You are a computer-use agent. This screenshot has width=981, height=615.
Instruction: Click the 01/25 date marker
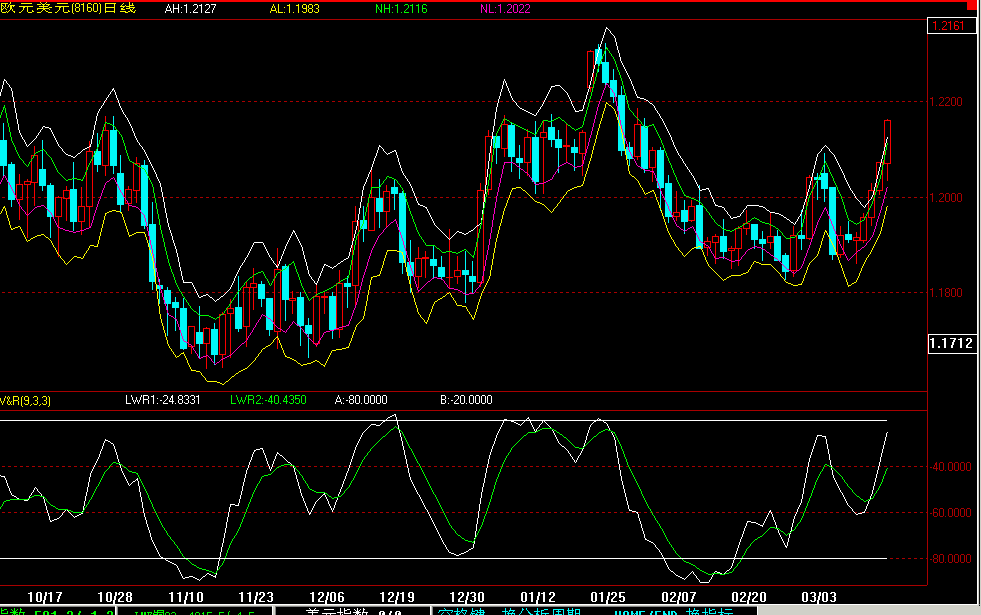(607, 597)
